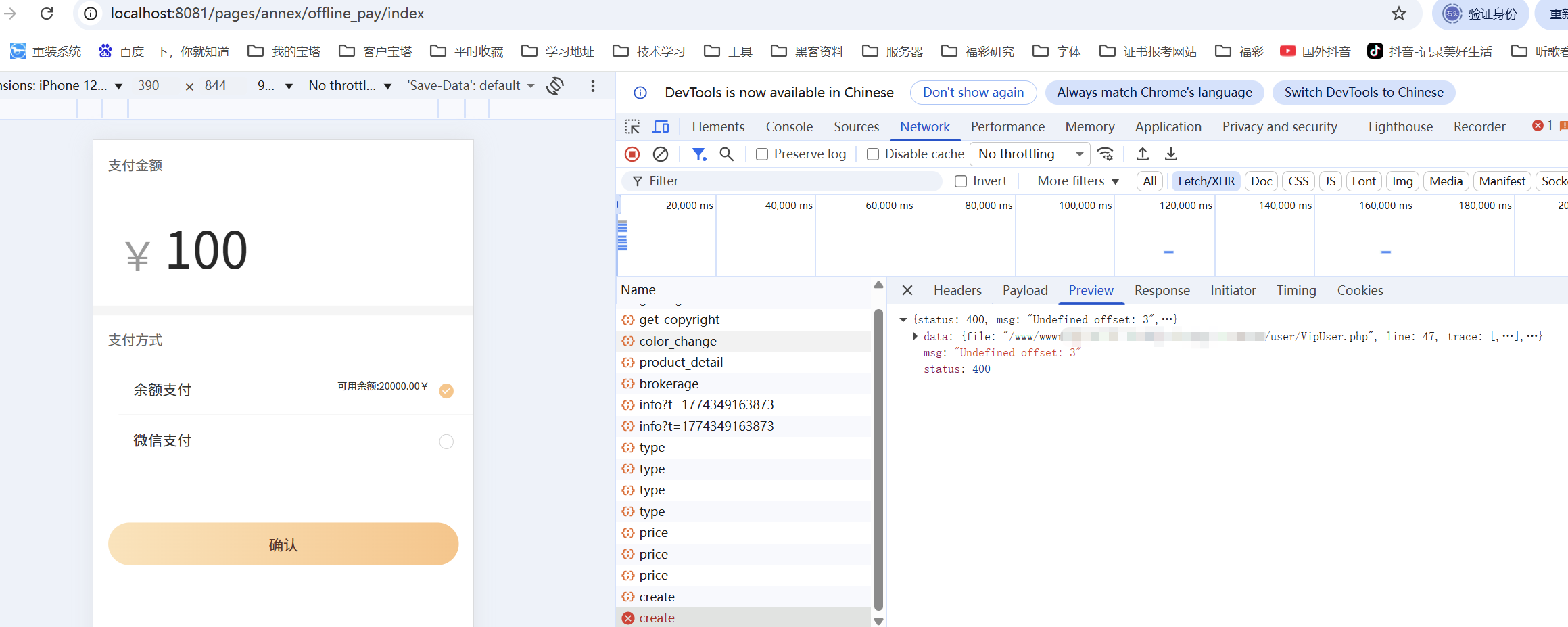
Task: Expand the More filters dropdown
Action: point(1078,181)
